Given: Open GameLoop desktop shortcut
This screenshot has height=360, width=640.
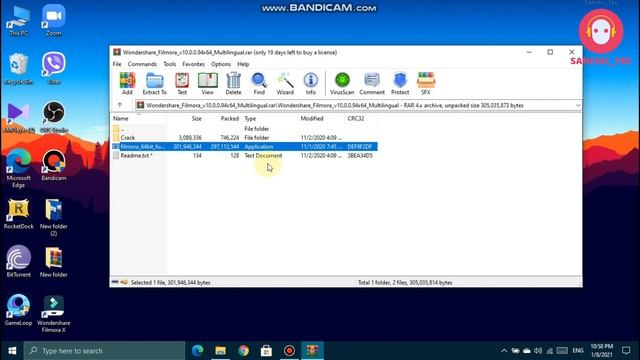Looking at the screenshot, I should (x=18, y=310).
